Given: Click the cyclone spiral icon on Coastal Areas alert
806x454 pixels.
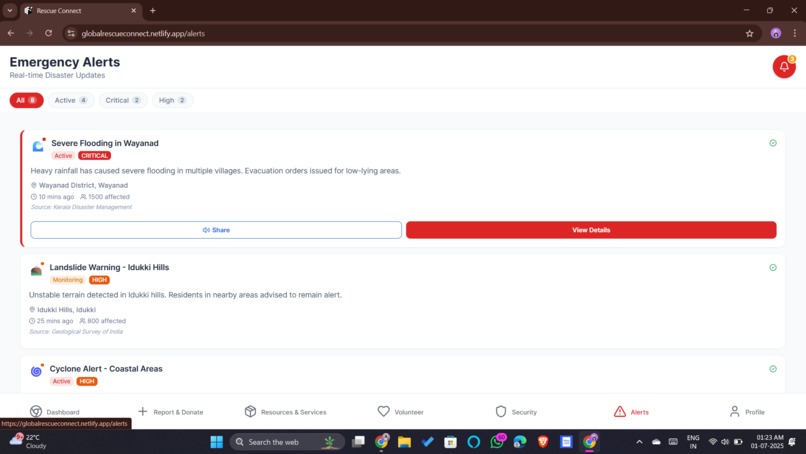Looking at the screenshot, I should point(36,371).
